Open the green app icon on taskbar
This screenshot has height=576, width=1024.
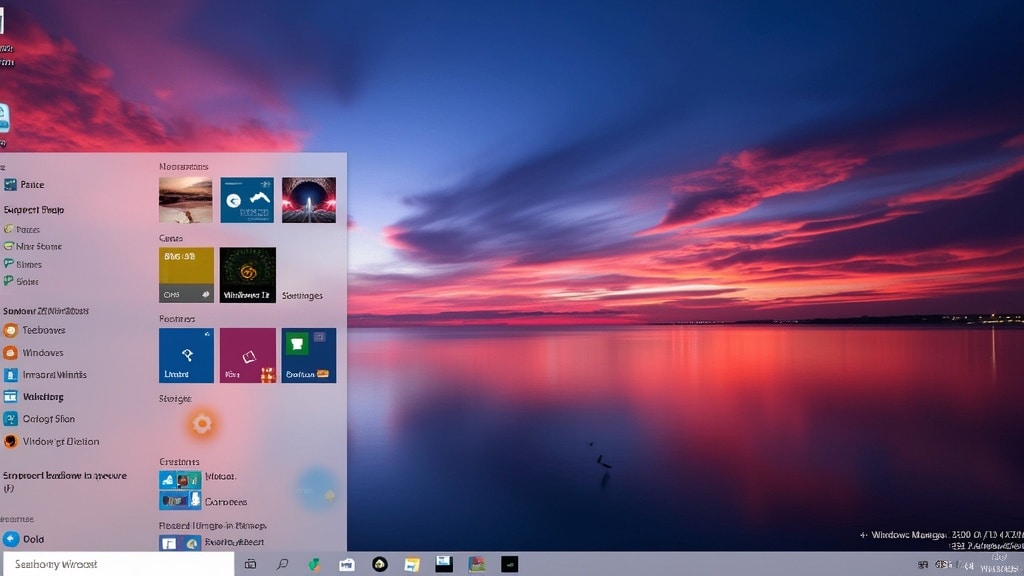point(315,564)
